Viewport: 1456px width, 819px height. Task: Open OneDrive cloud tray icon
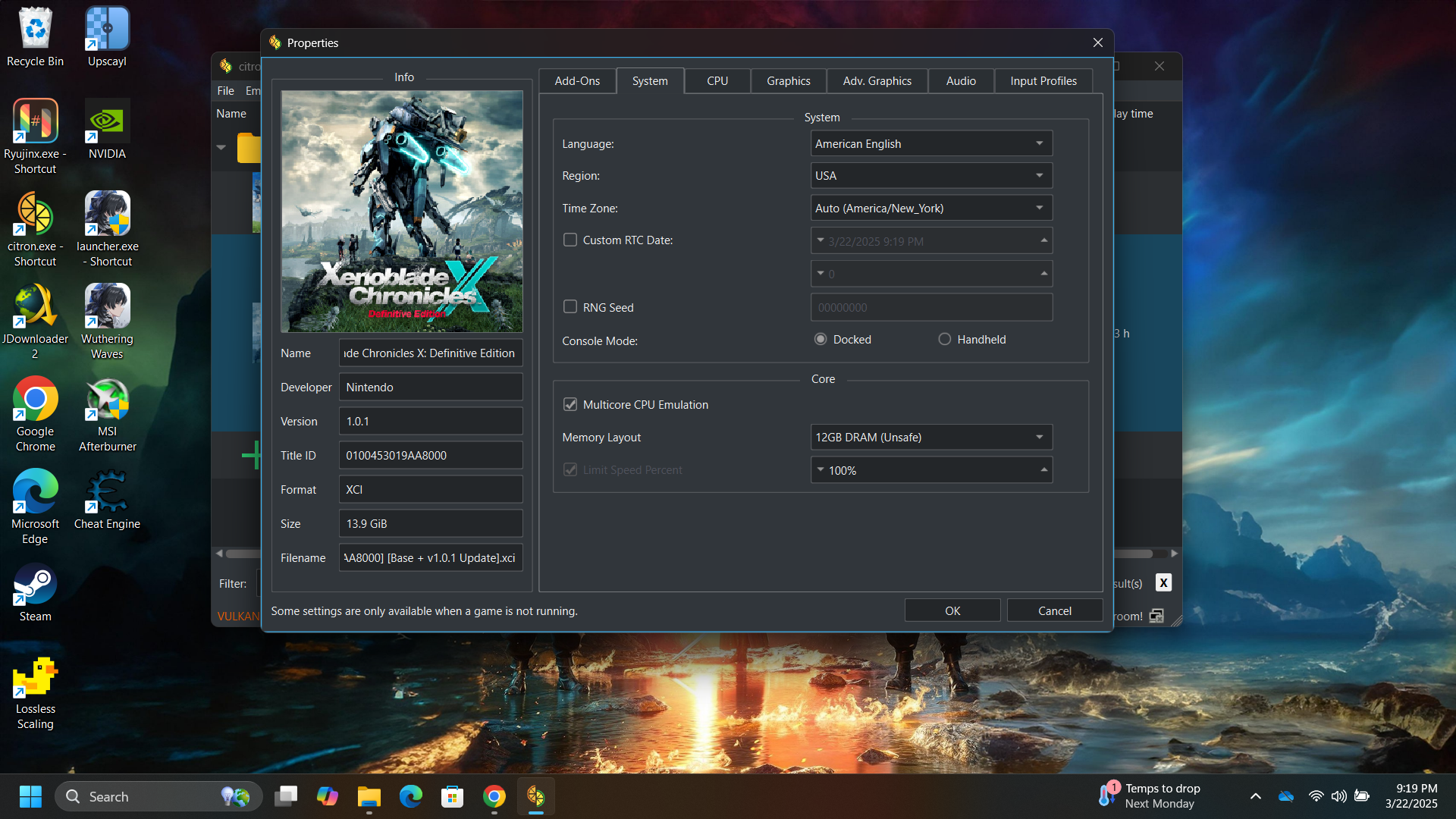pyautogui.click(x=1286, y=796)
